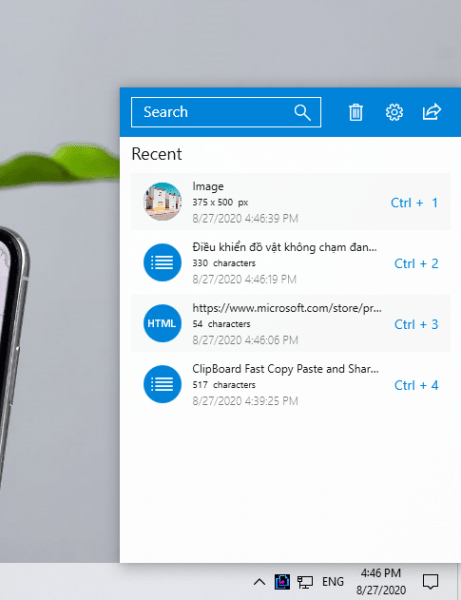Click the 'Ctrl + 2' shortcut label

[416, 264]
